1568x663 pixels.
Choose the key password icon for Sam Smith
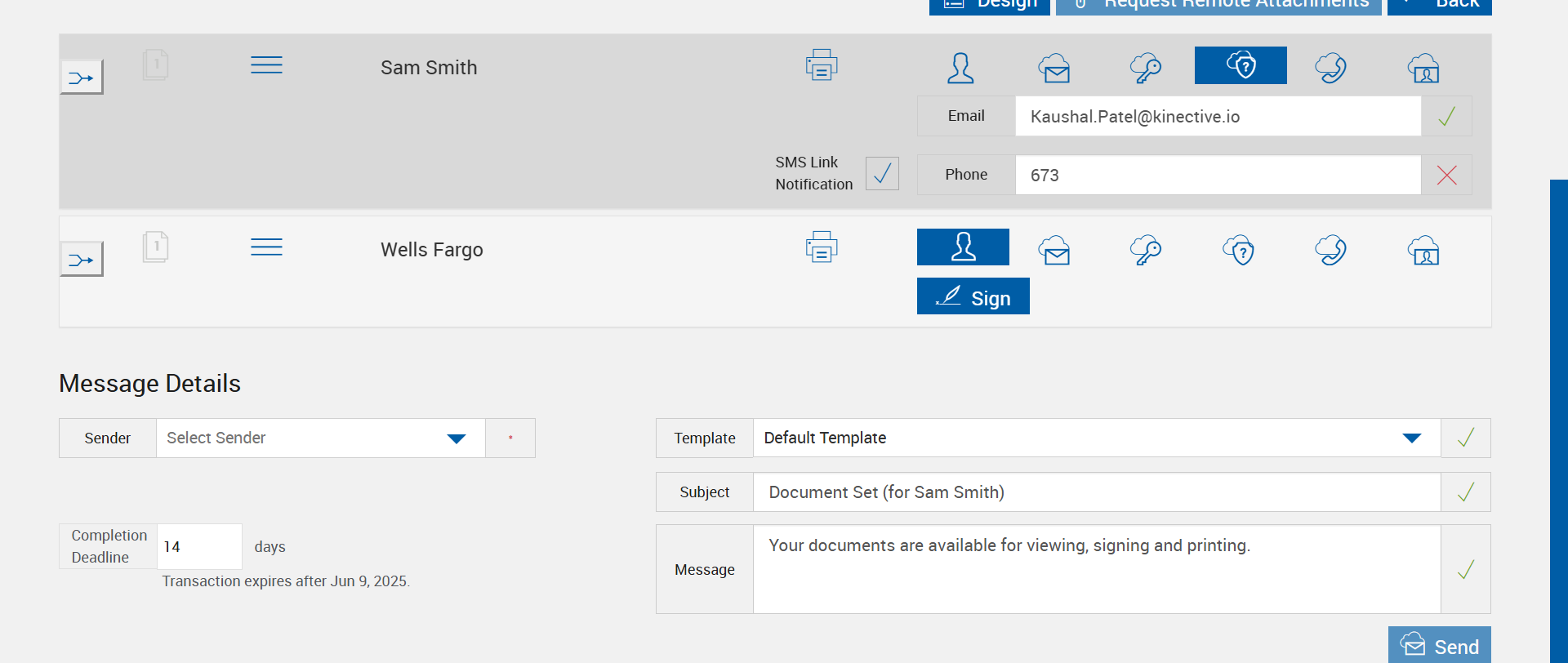click(x=1146, y=68)
